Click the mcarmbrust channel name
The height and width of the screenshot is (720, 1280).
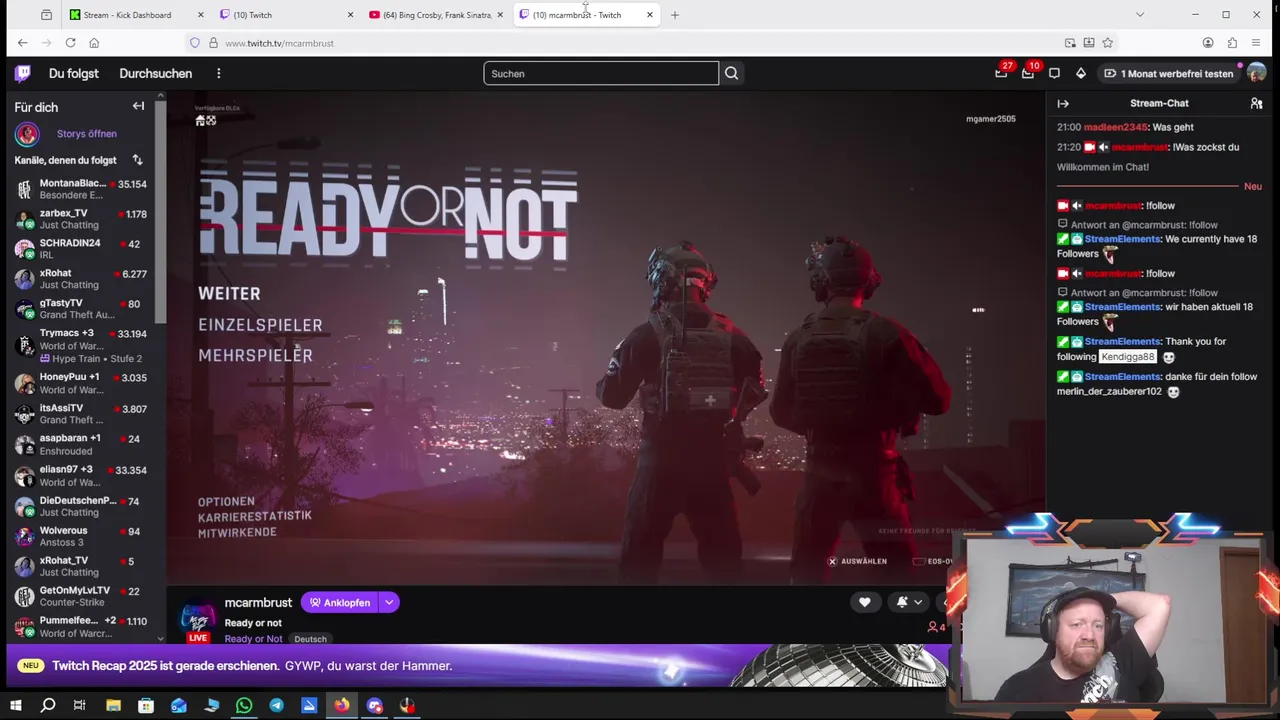click(x=258, y=602)
